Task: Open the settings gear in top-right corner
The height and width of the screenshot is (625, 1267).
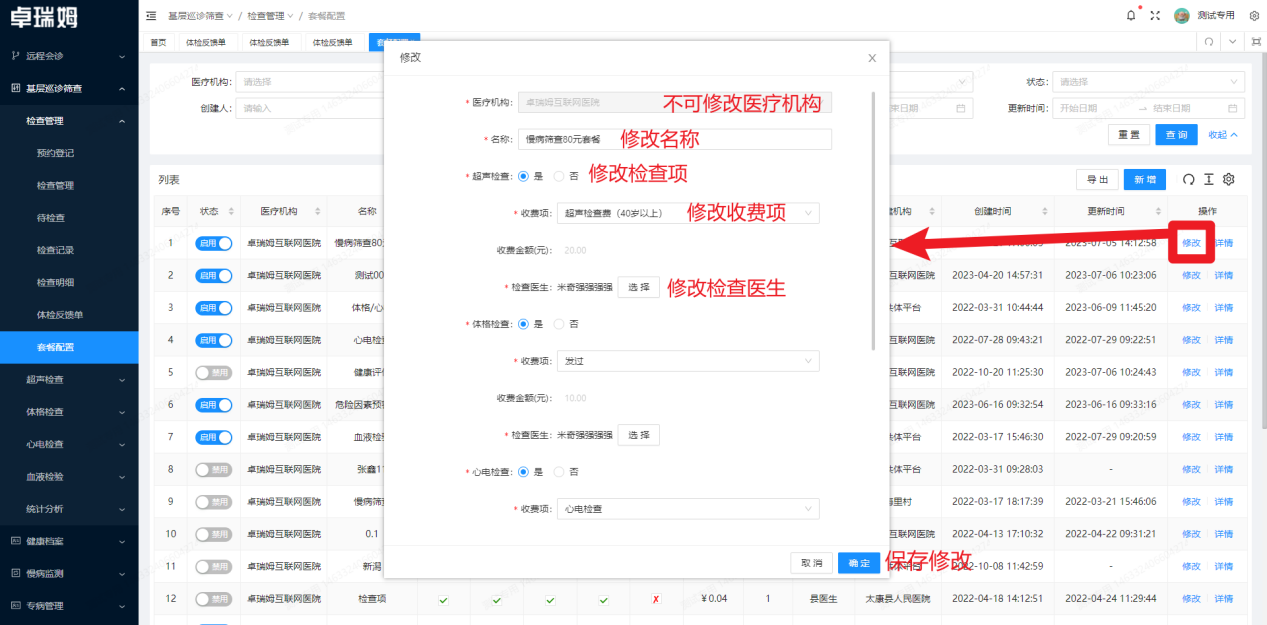Action: (1254, 16)
